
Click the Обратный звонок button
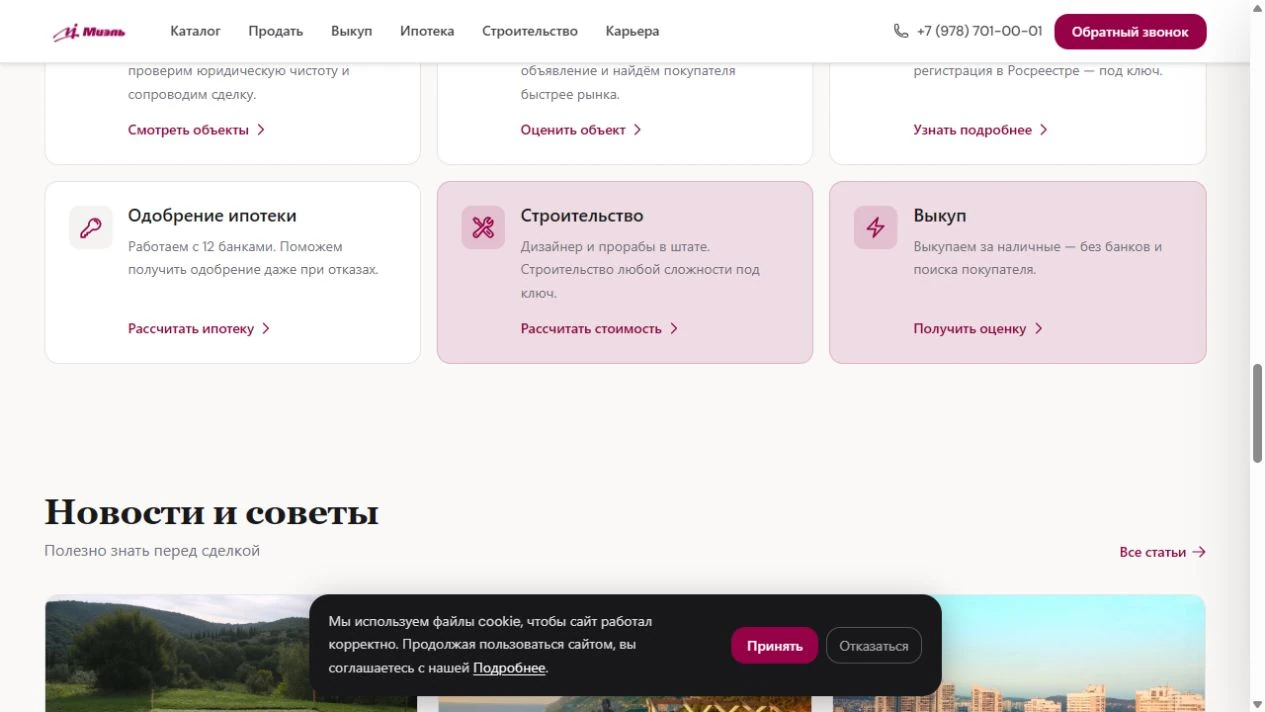pos(1130,32)
